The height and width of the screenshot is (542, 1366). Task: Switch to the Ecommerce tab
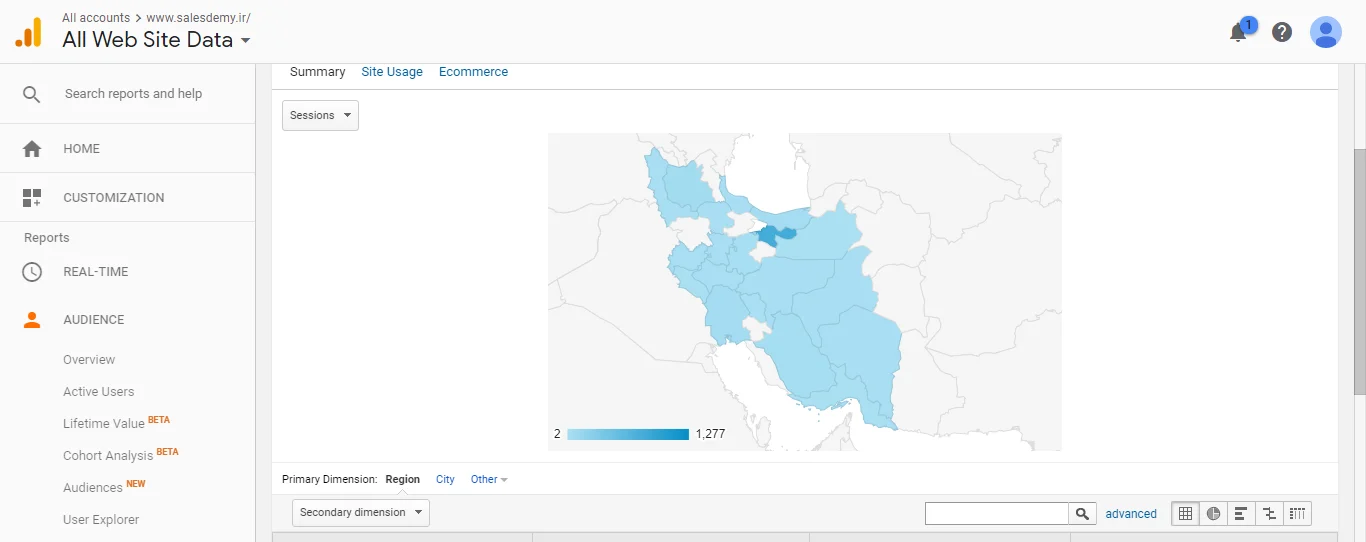(473, 72)
